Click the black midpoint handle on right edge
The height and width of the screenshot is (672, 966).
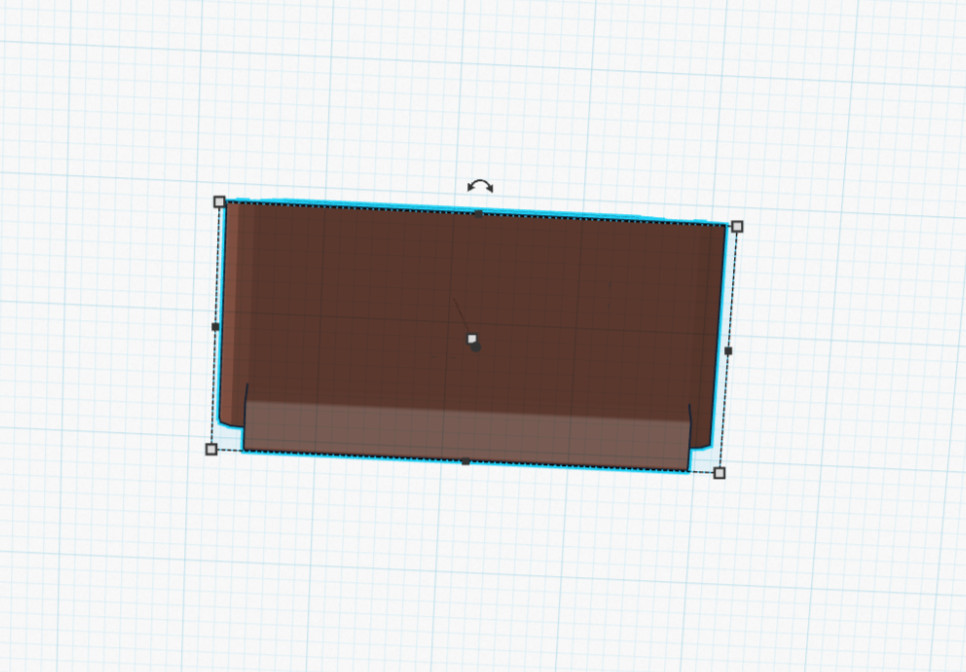(728, 350)
